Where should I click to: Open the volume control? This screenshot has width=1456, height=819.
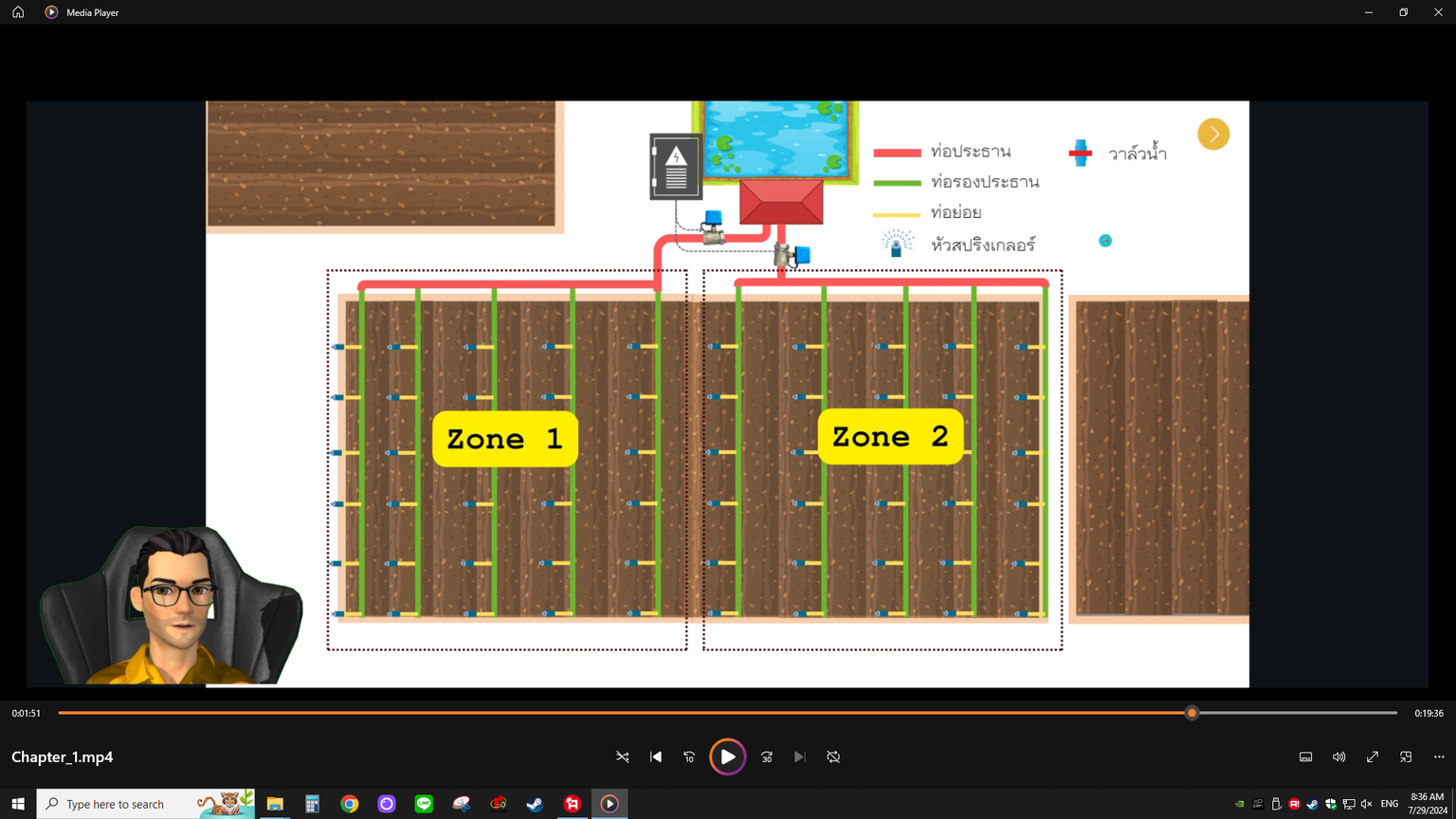[x=1338, y=757]
